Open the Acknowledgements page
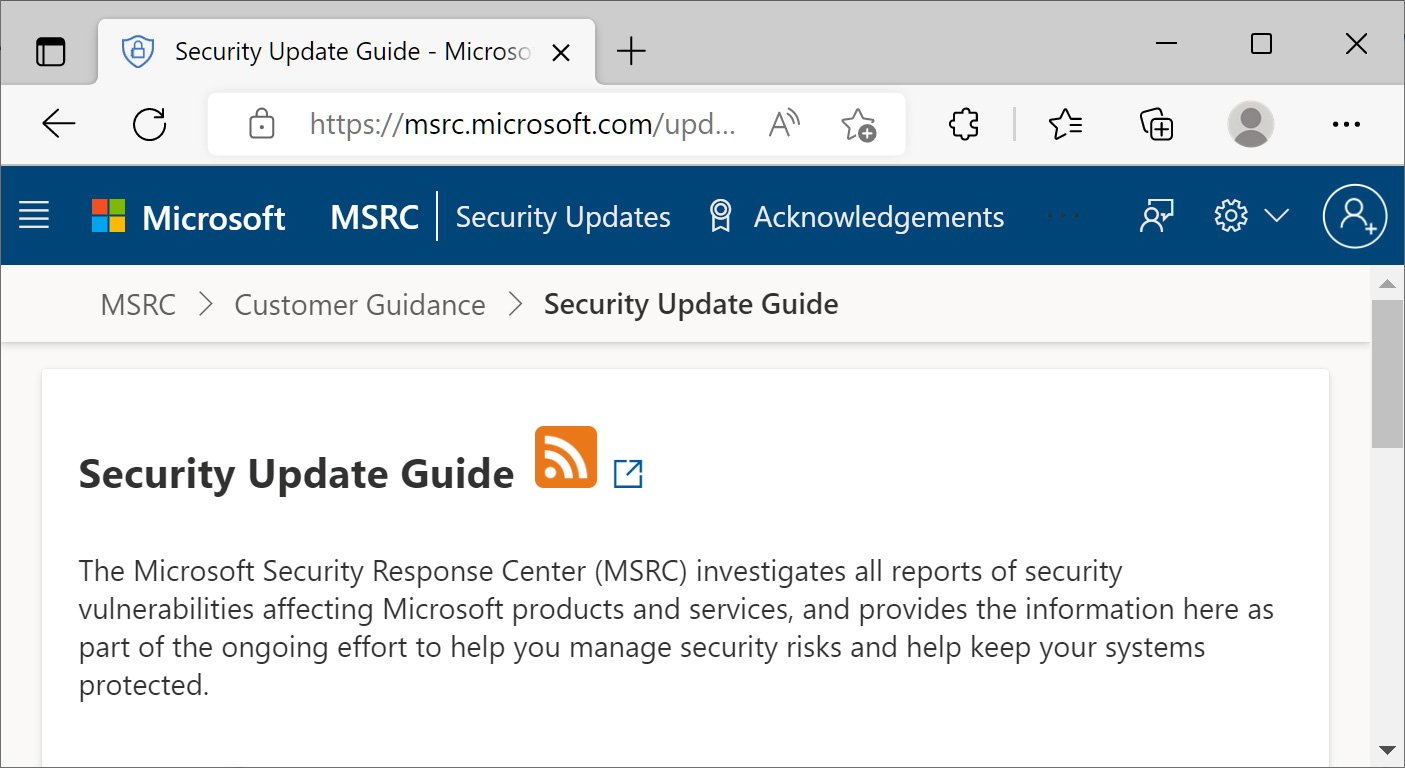Image resolution: width=1405 pixels, height=768 pixels. [878, 217]
